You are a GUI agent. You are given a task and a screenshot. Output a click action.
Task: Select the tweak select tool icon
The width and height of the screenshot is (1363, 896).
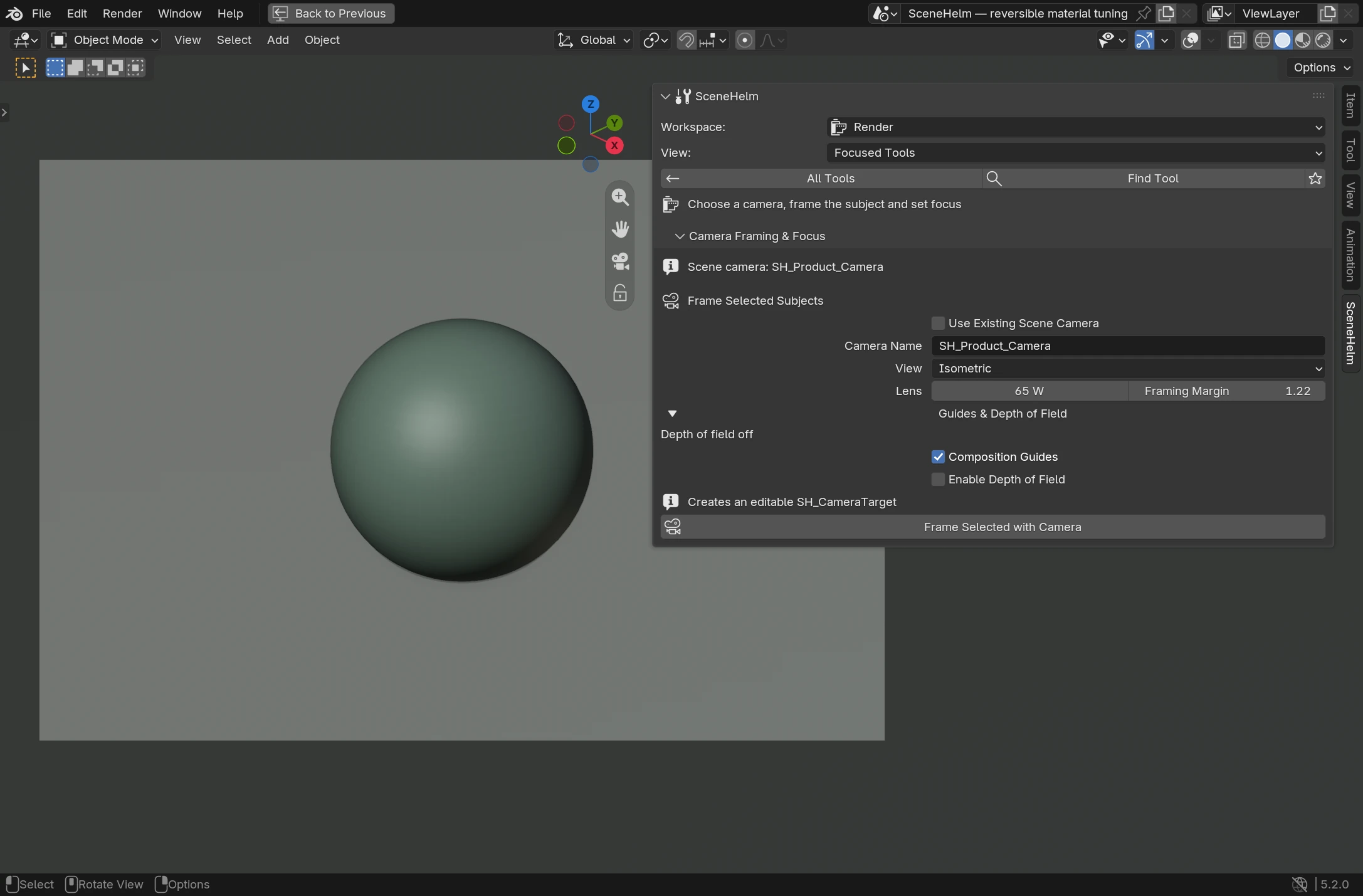(25, 68)
